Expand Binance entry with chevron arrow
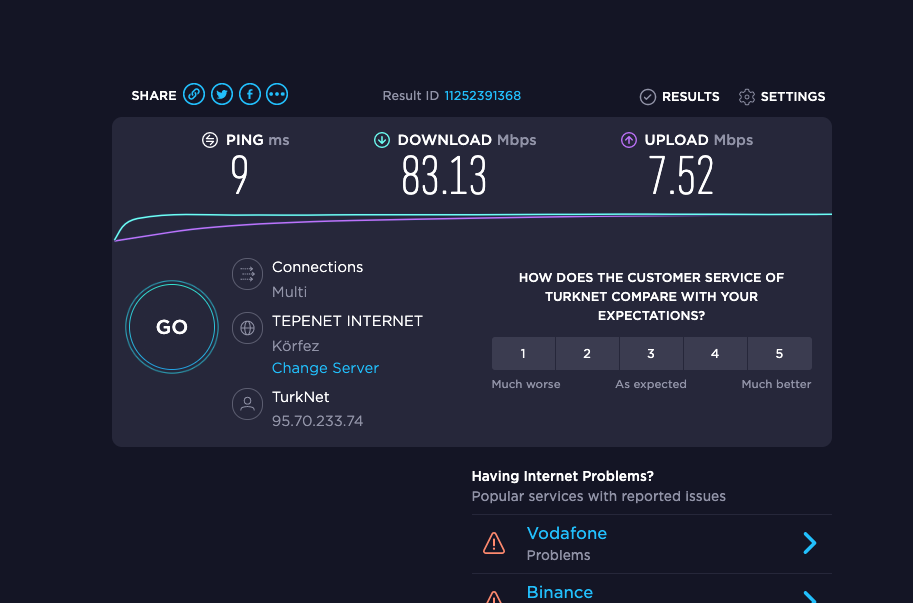The height and width of the screenshot is (603, 913). tap(810, 597)
